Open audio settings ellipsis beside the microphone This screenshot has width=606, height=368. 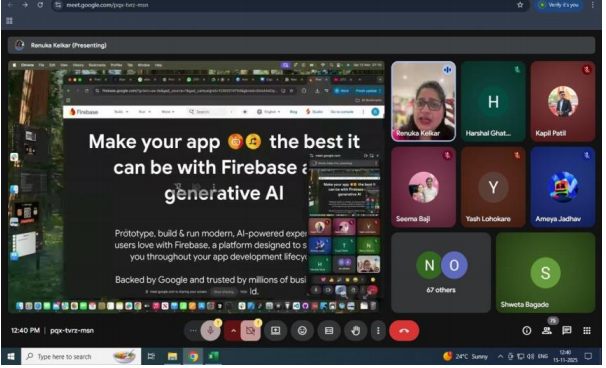tap(193, 332)
